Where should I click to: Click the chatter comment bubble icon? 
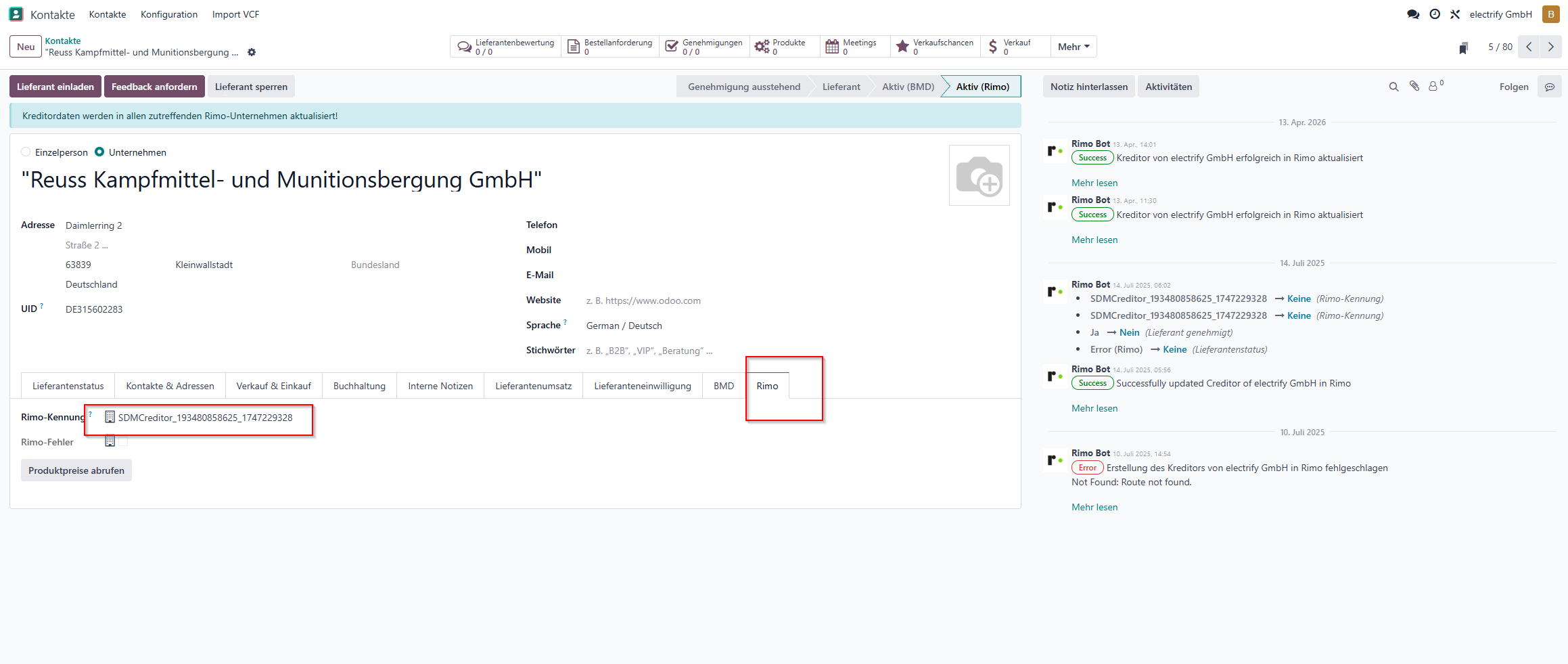(1550, 87)
